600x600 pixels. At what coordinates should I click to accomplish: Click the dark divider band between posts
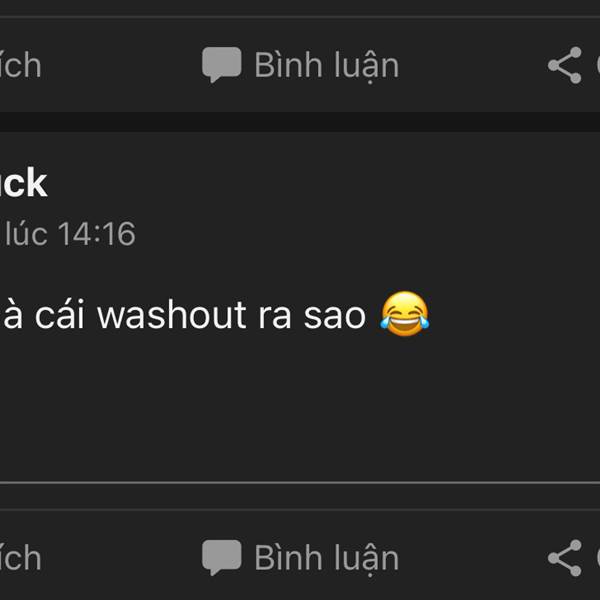(x=300, y=122)
